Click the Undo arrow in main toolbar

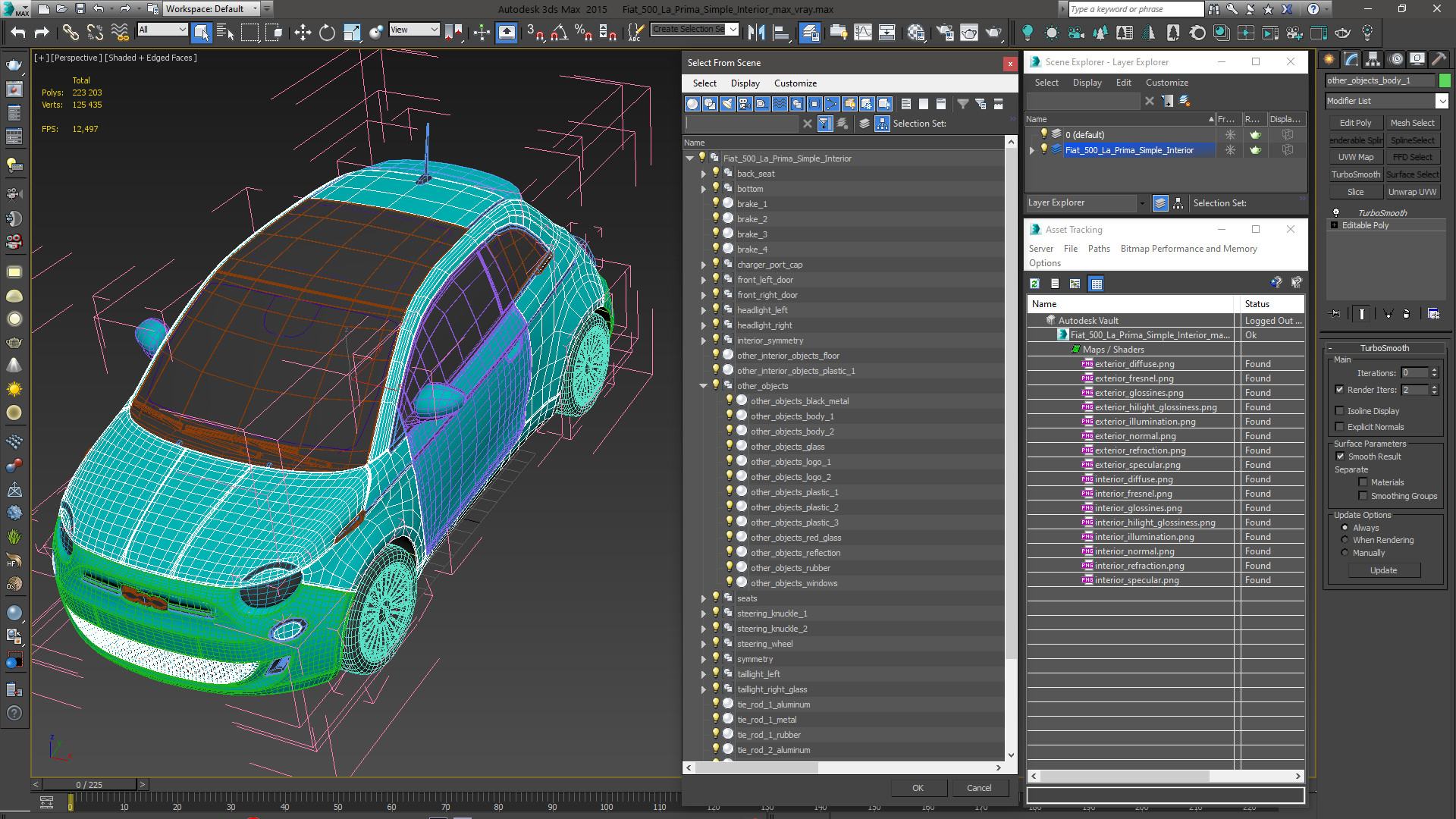pyautogui.click(x=18, y=33)
